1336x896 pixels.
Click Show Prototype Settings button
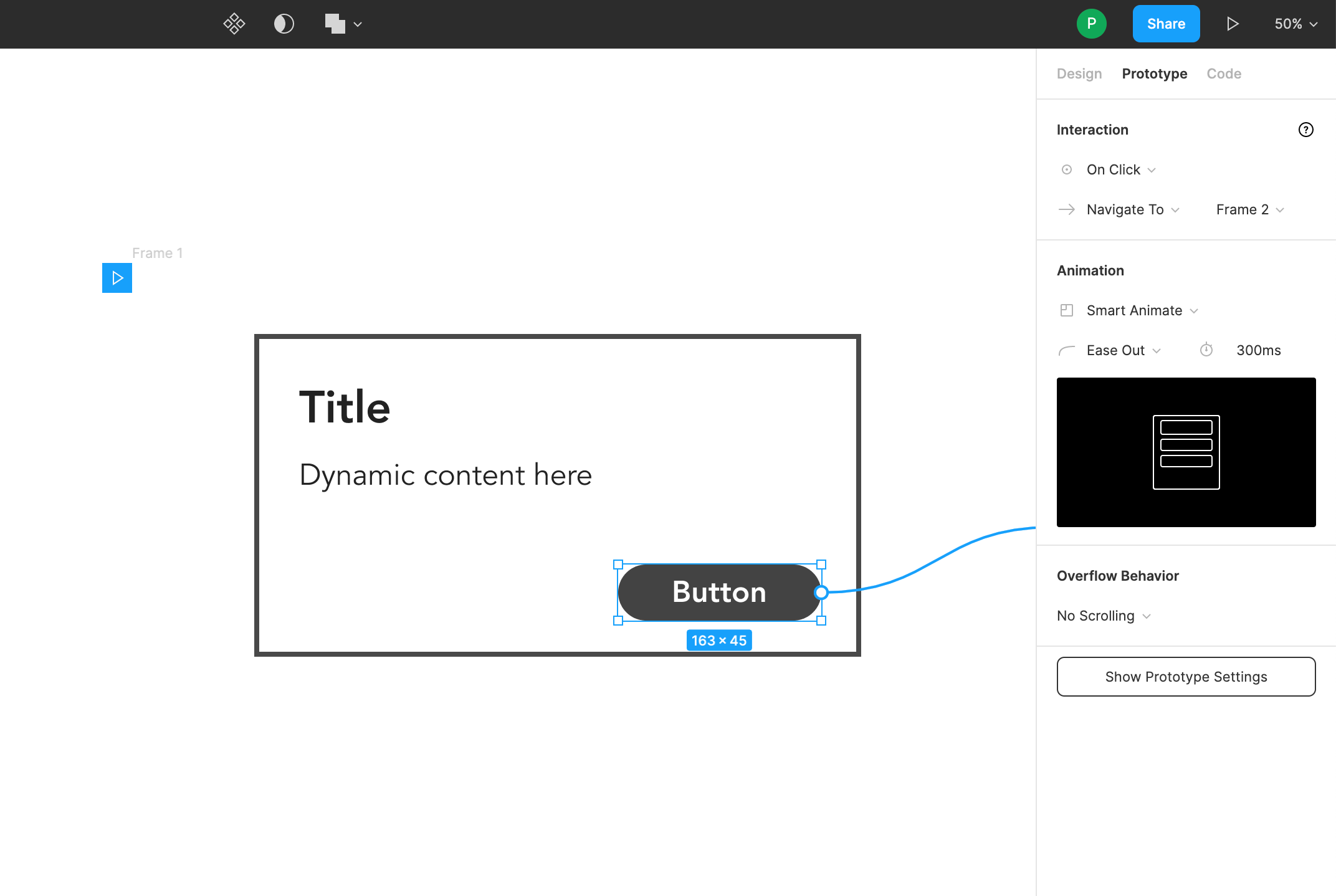pyautogui.click(x=1186, y=676)
